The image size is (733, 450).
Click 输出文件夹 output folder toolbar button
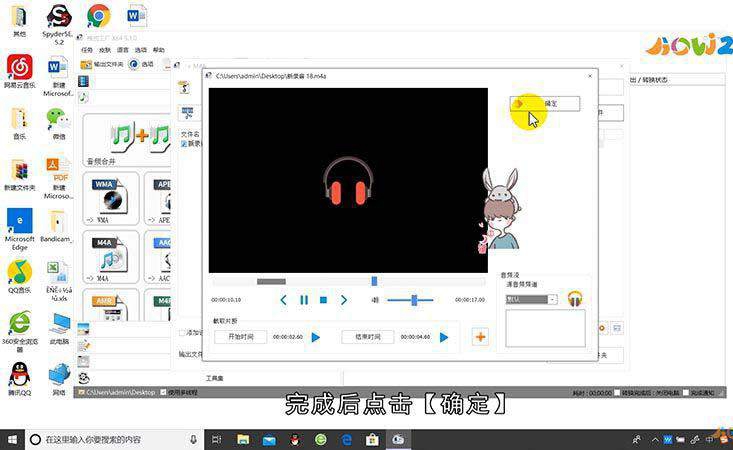point(102,64)
